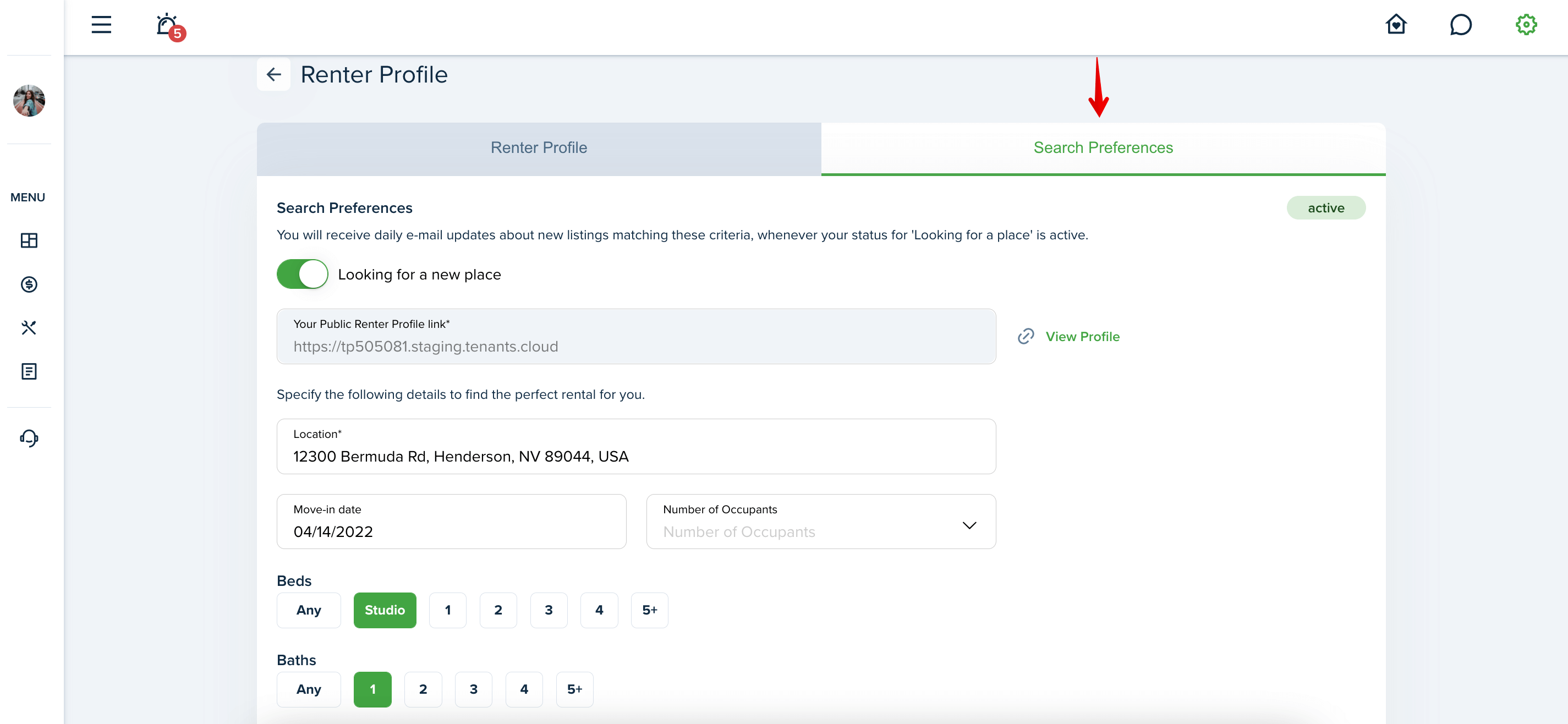
Task: Select 3 beds option
Action: pyautogui.click(x=549, y=610)
